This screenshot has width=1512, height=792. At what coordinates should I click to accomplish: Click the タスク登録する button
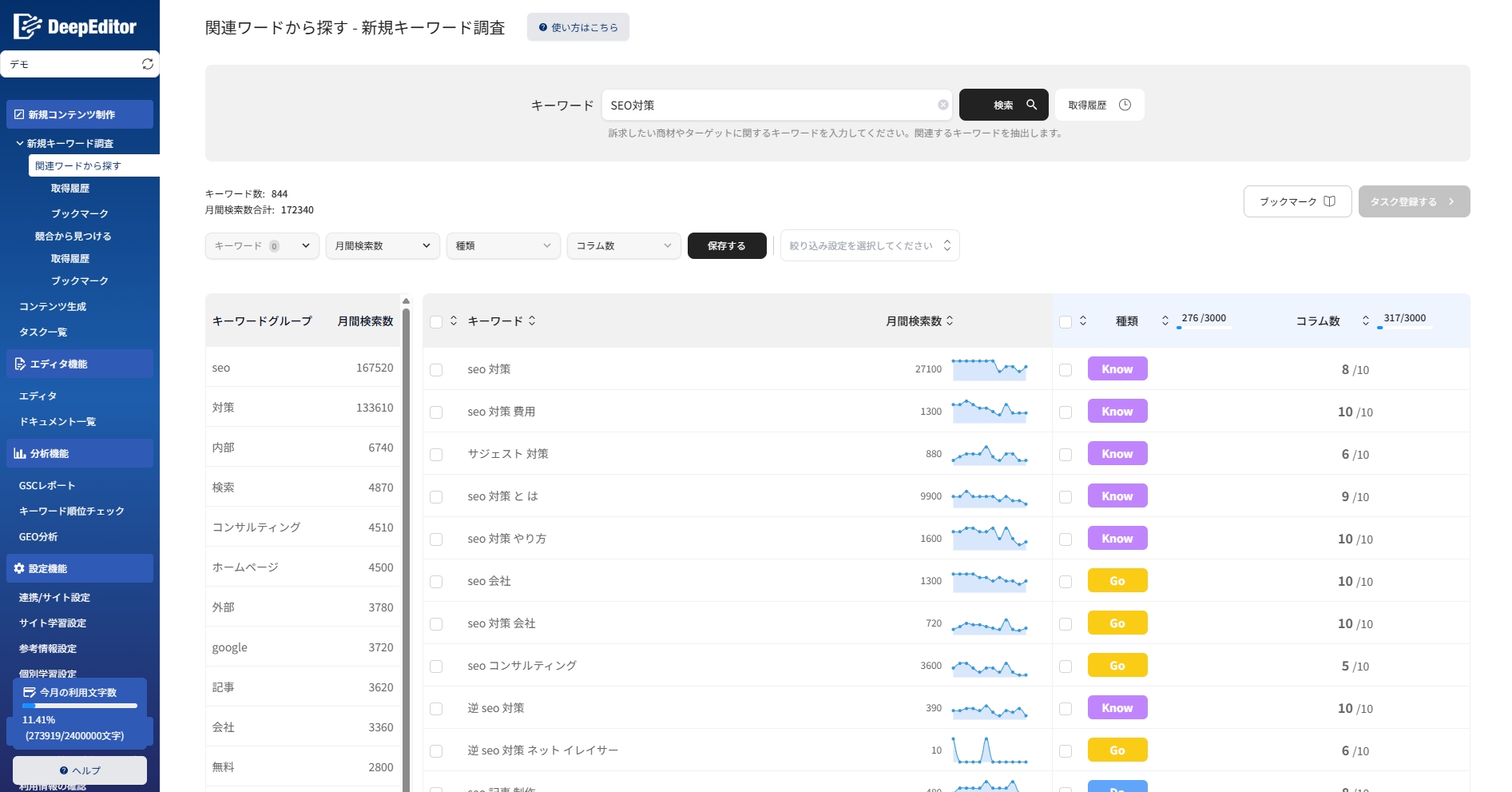(x=1414, y=201)
